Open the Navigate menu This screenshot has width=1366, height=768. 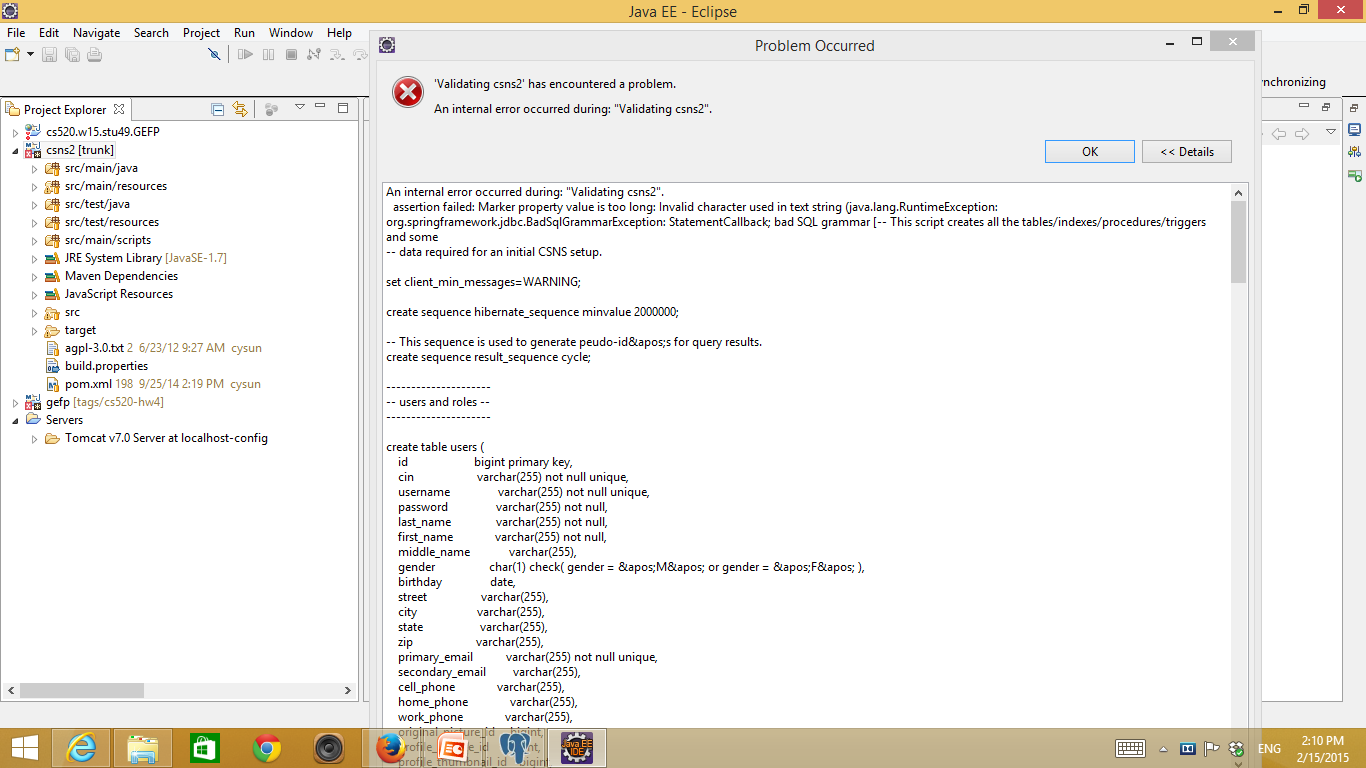pos(96,33)
